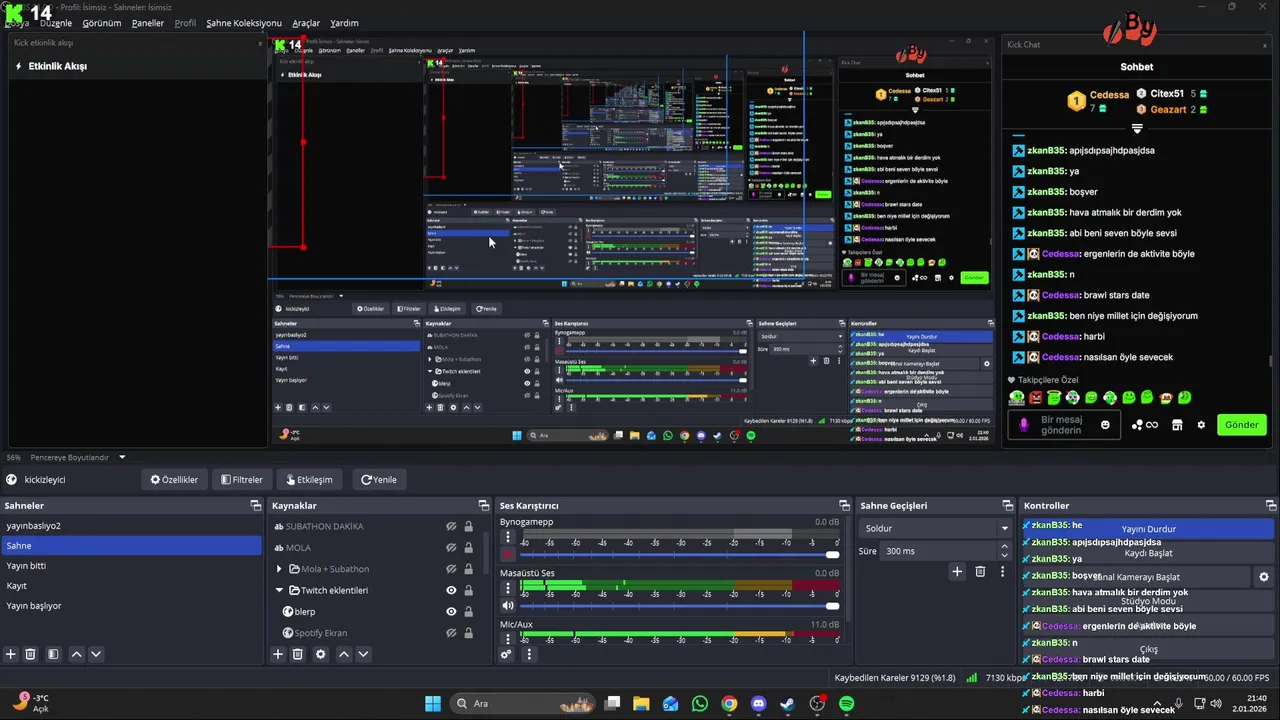Add a new source in Kaynaklar panel
The image size is (1280, 720).
(278, 654)
